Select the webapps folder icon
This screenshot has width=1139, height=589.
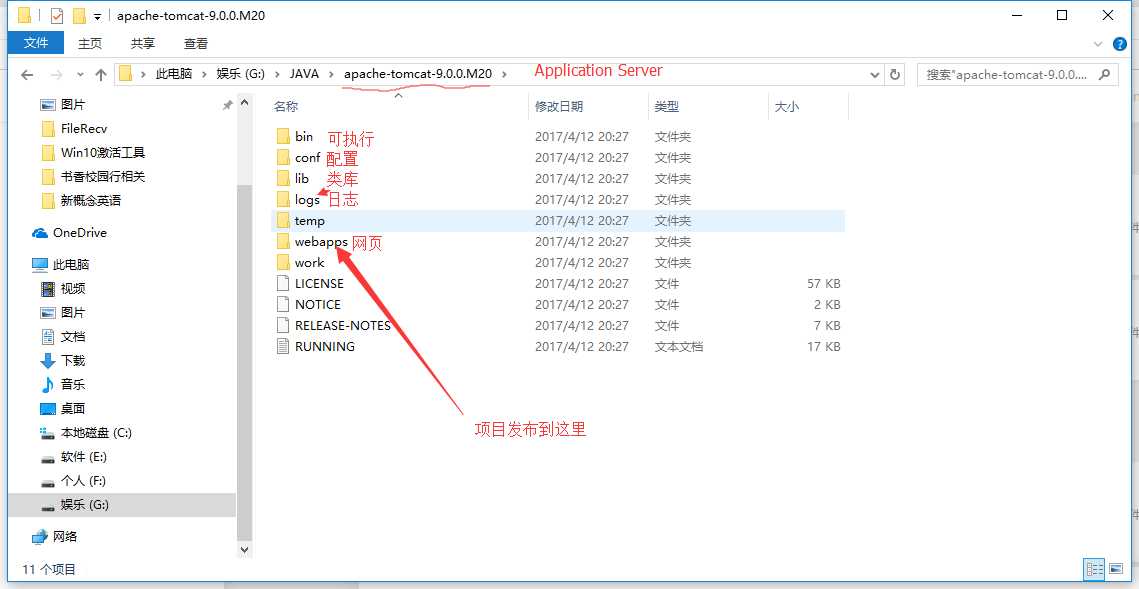[x=283, y=242]
